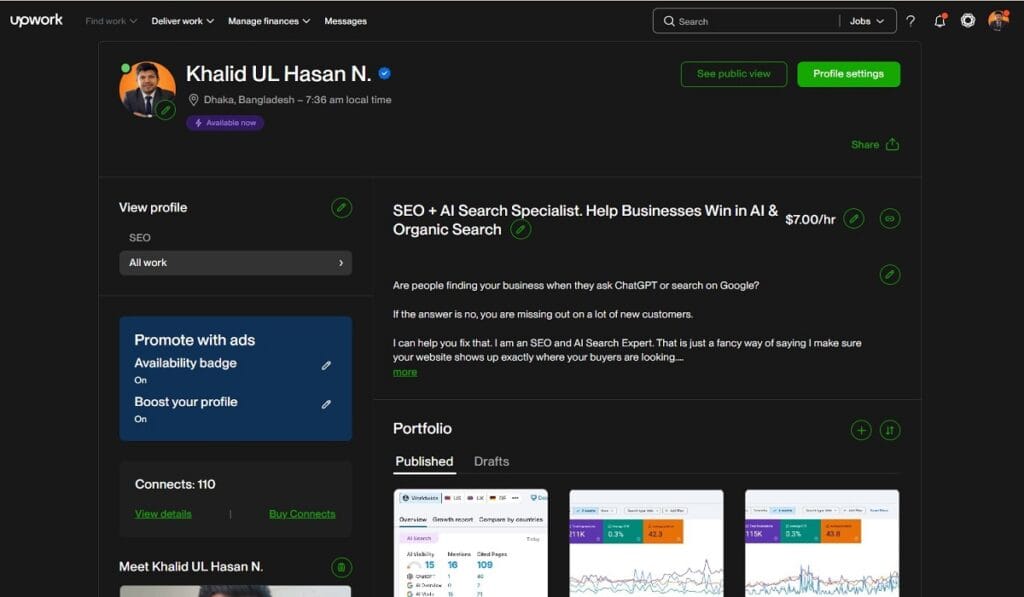
Task: Reorder portfolio items arrows icon
Action: (889, 430)
